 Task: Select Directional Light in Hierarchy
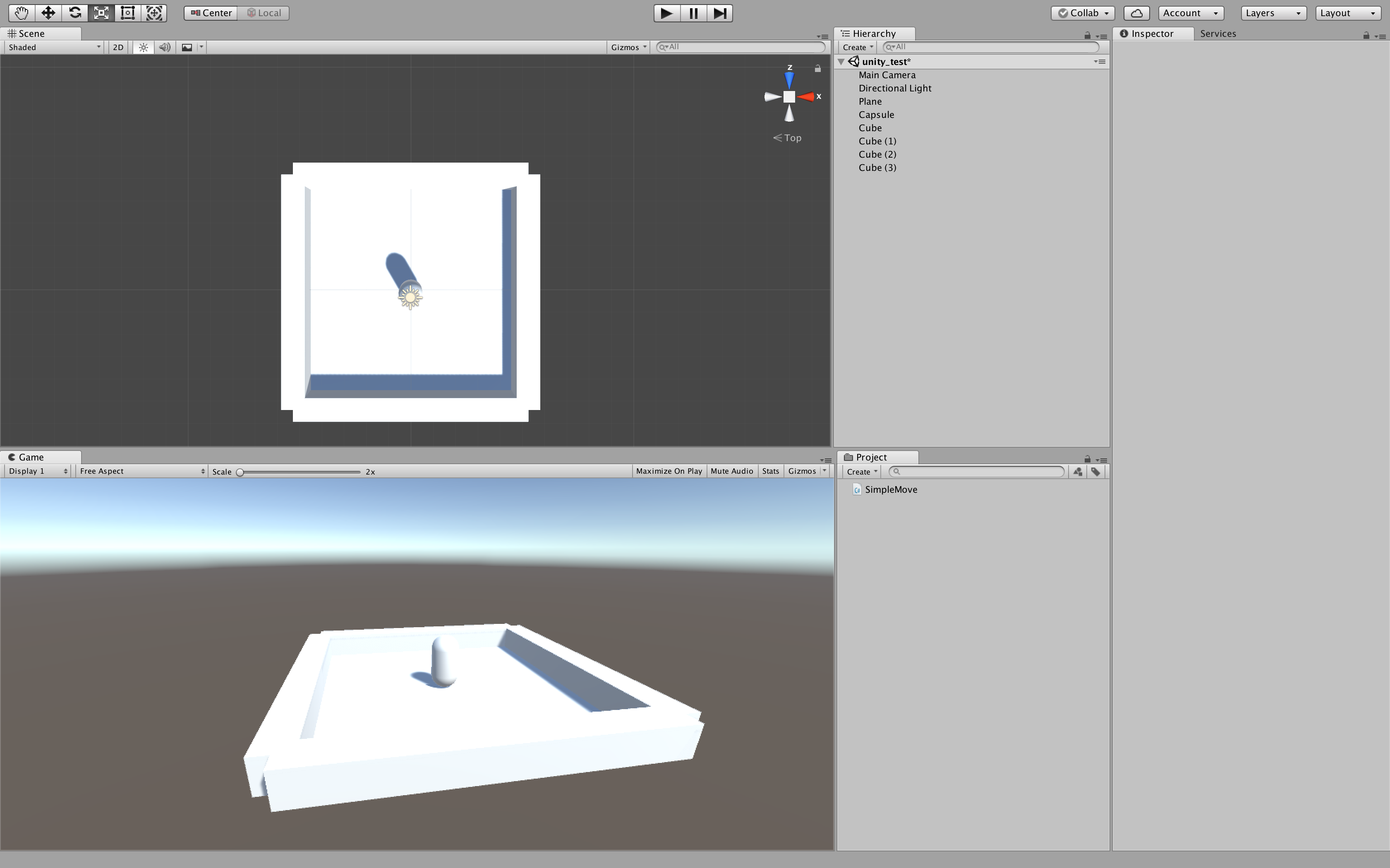[x=895, y=89]
